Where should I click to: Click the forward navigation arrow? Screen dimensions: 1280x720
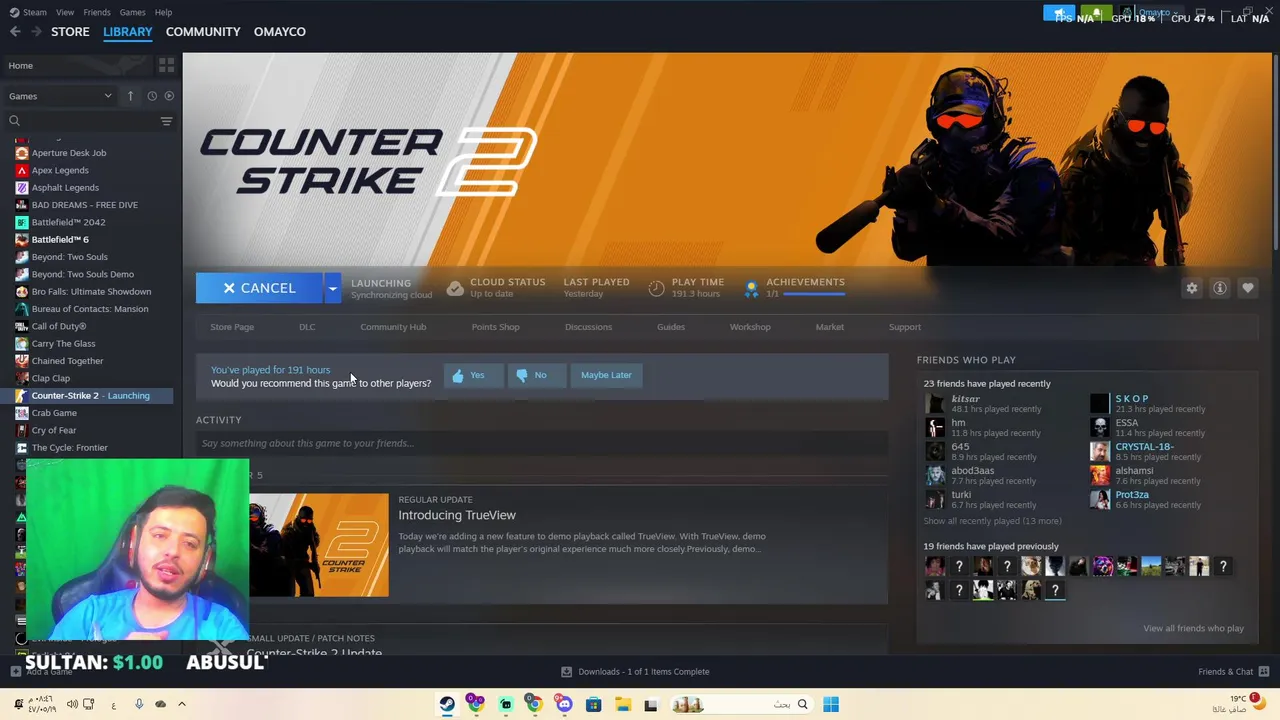coord(36,32)
